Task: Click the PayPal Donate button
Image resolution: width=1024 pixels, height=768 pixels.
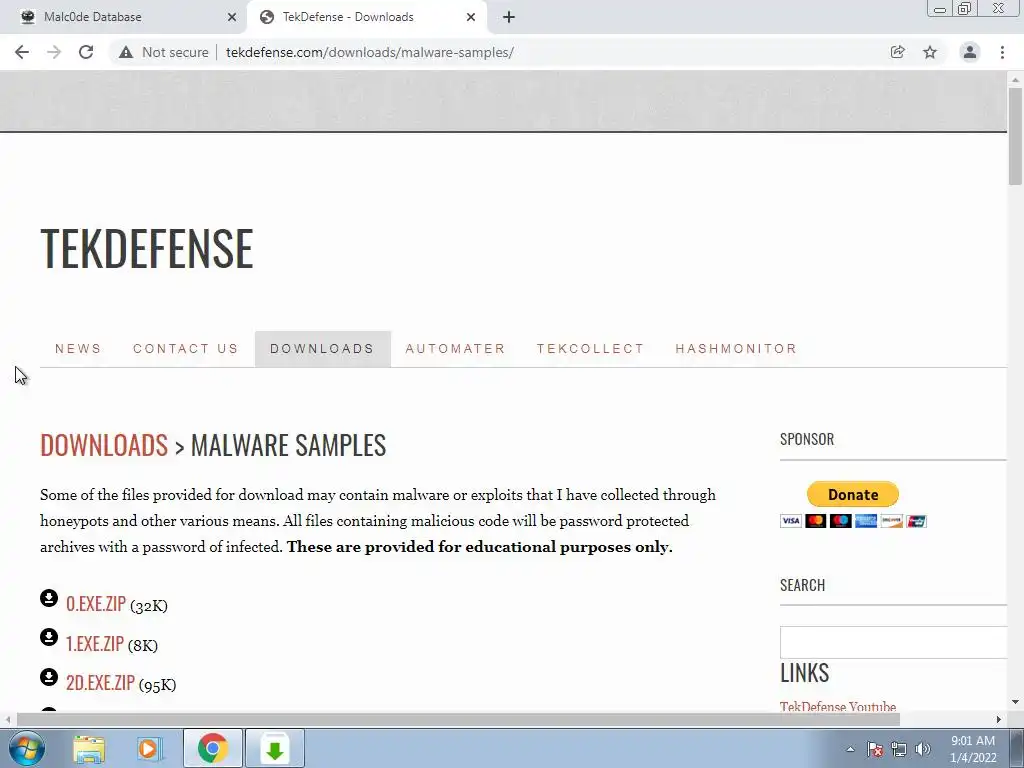Action: pyautogui.click(x=853, y=494)
